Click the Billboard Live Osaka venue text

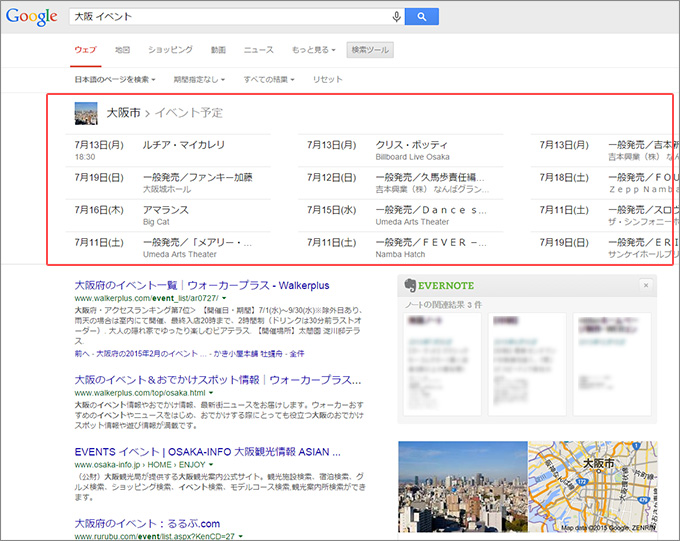[412, 157]
